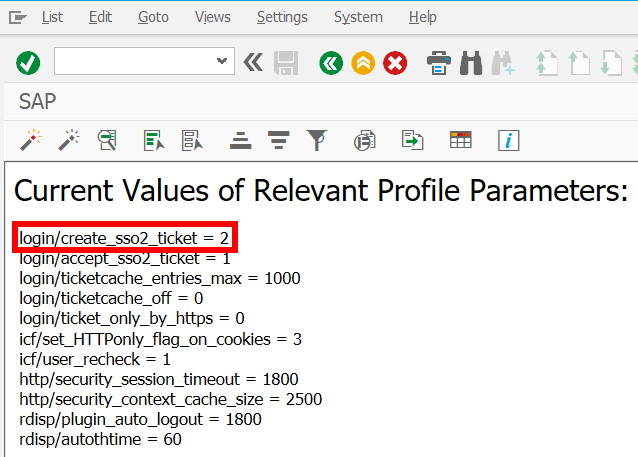Open the System menu
The width and height of the screenshot is (638, 457).
(358, 17)
